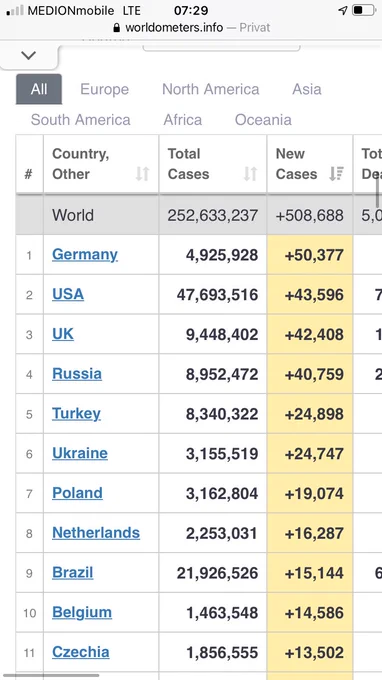Toggle New Cases descending sort icon
382x680 pixels.
point(336,174)
